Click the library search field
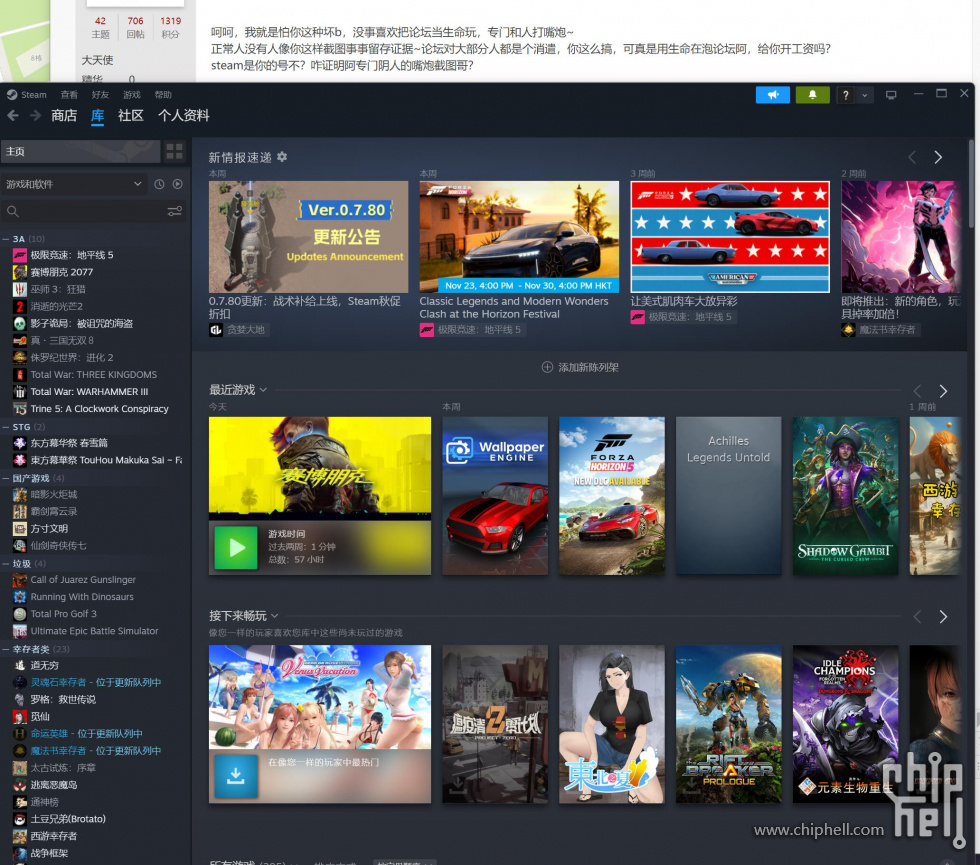 click(x=82, y=211)
